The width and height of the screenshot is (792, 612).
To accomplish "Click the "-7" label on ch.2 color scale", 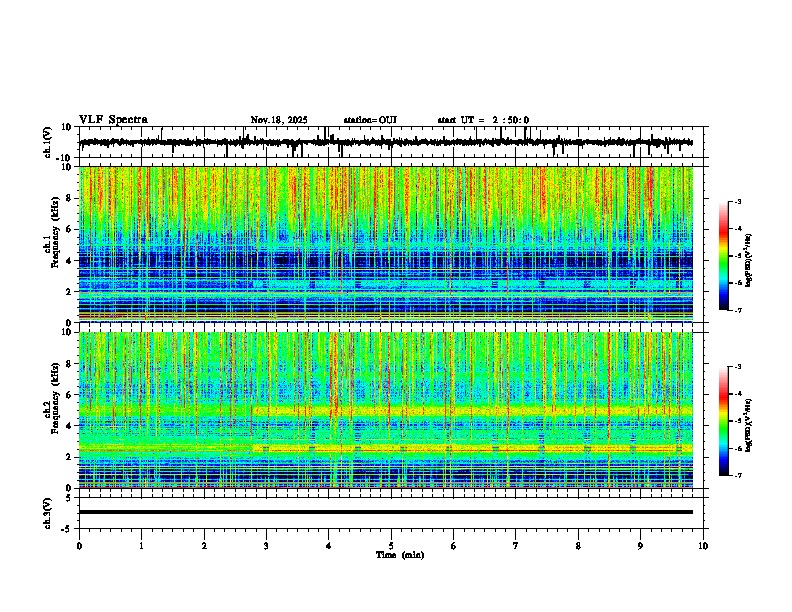I will 737,475.
